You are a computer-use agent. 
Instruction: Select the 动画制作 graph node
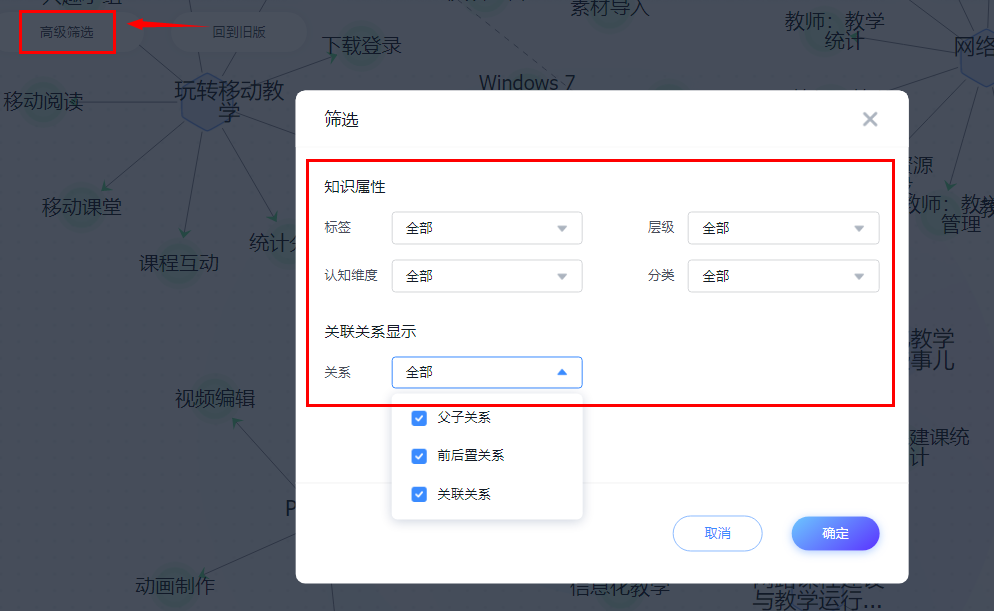pos(175,586)
